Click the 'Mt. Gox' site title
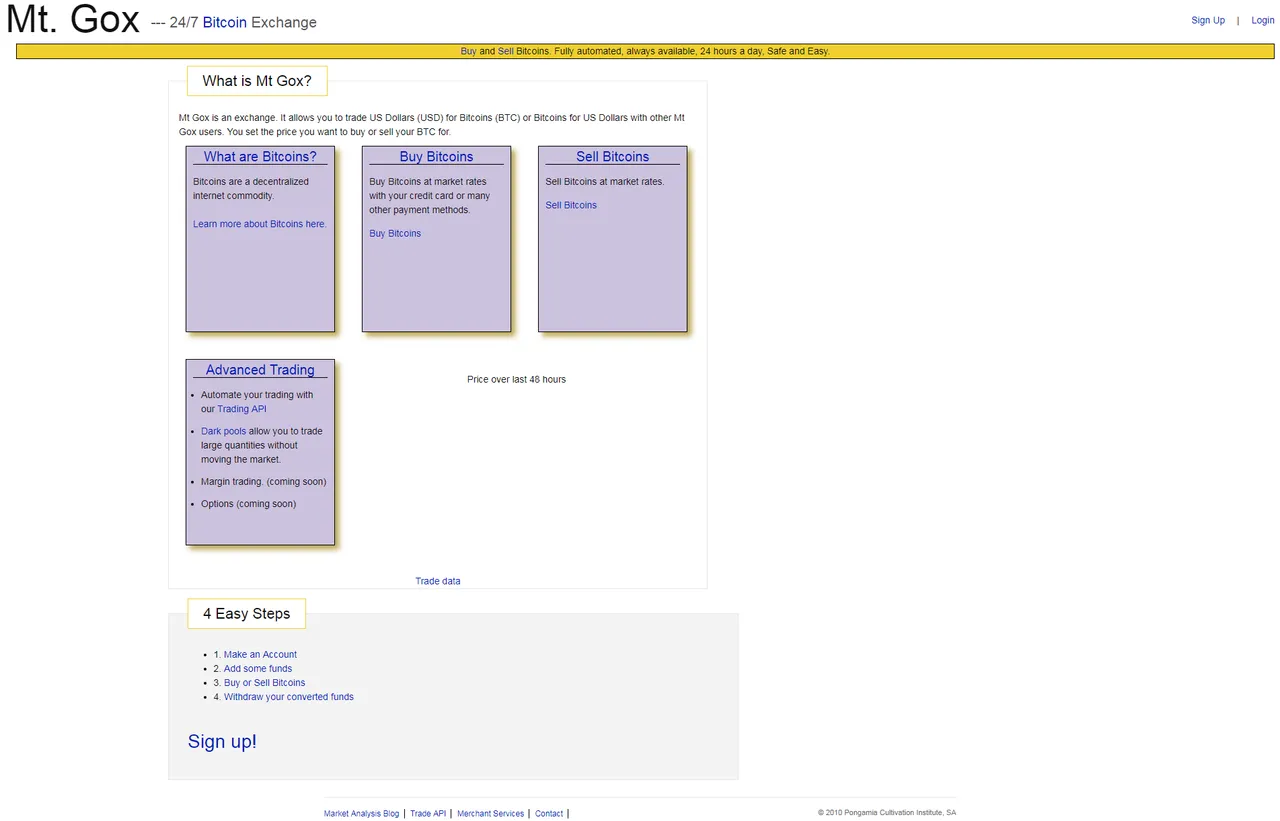This screenshot has width=1280, height=821. click(73, 19)
